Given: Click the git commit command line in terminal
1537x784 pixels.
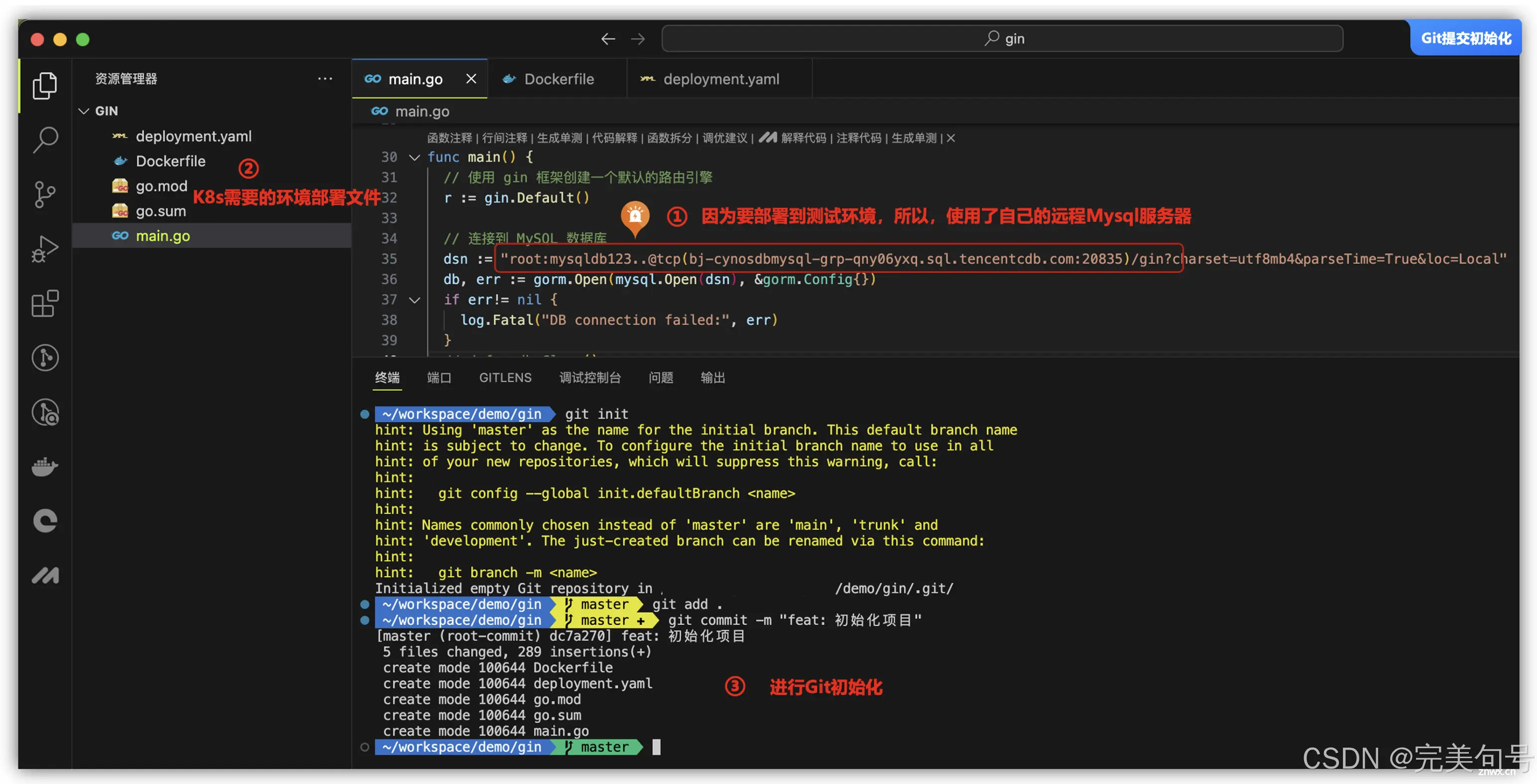Looking at the screenshot, I should (x=795, y=620).
